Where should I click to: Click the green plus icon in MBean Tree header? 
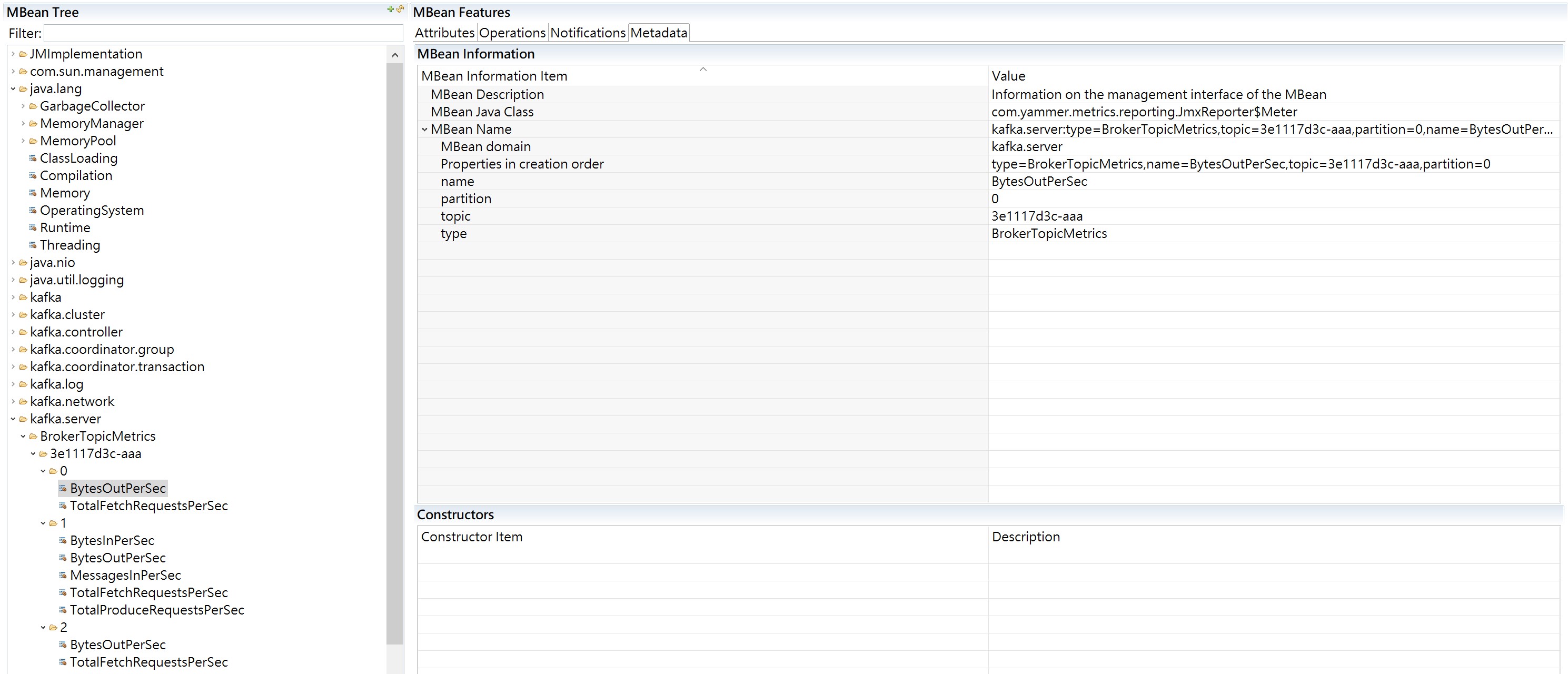[390, 9]
